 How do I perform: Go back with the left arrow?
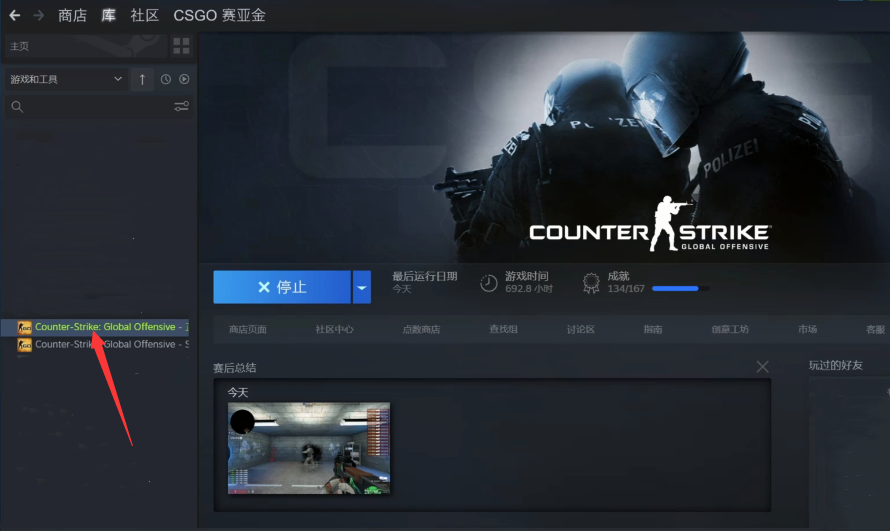(15, 15)
